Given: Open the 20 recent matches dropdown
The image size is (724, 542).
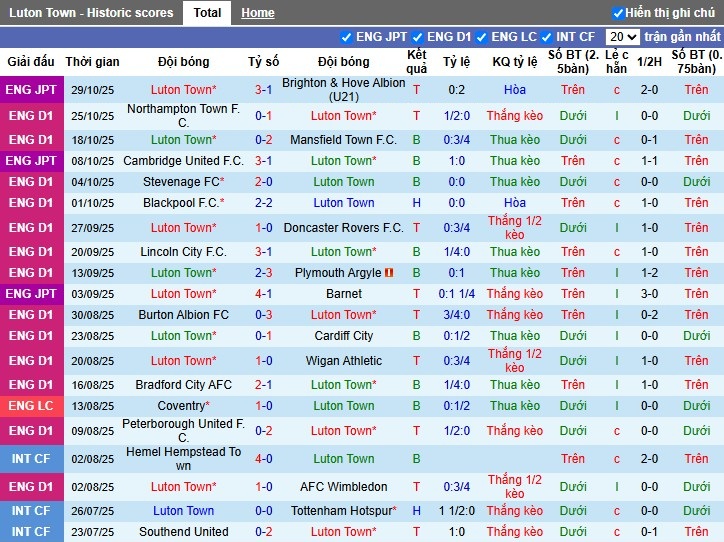Looking at the screenshot, I should pyautogui.click(x=622, y=36).
